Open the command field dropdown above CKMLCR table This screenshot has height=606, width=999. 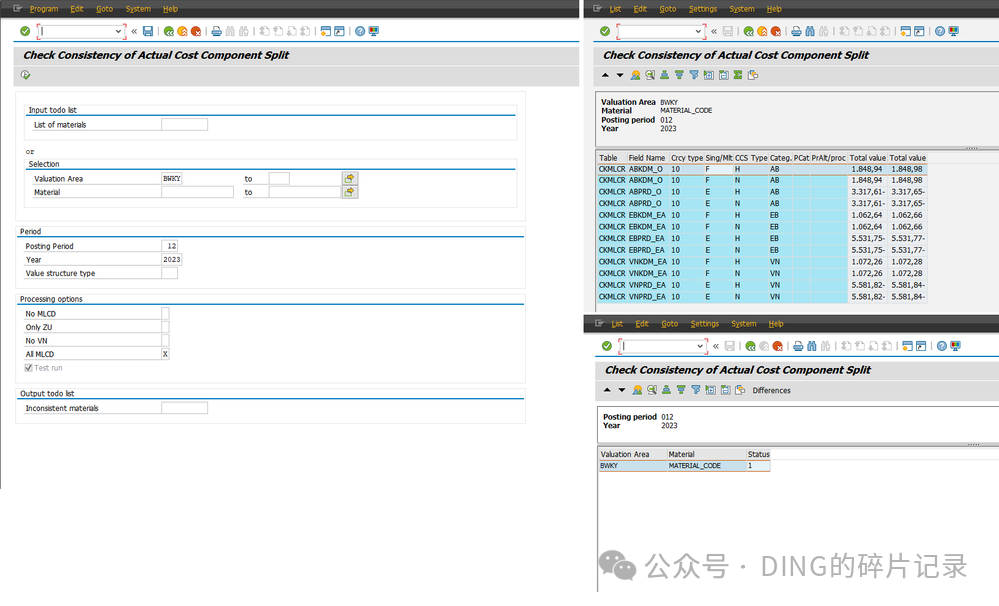[x=698, y=31]
